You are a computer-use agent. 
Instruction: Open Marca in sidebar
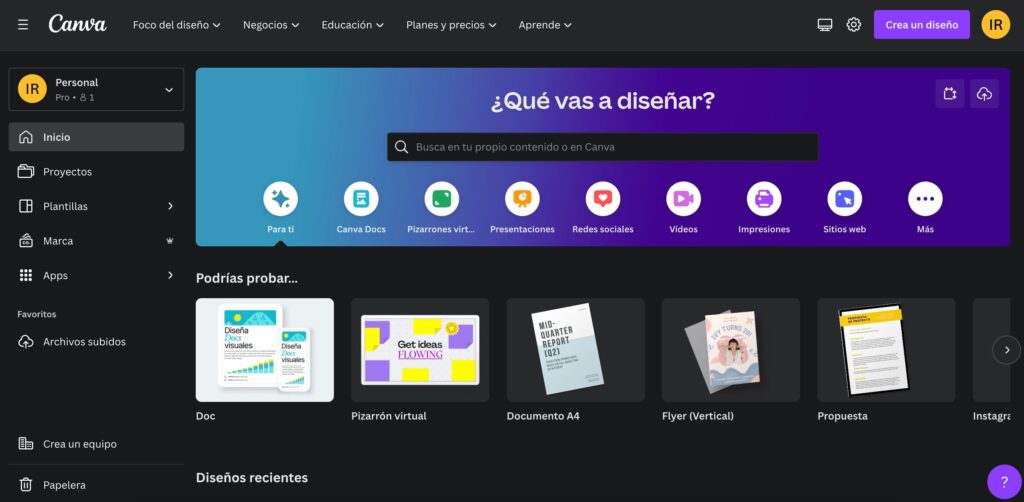click(96, 241)
